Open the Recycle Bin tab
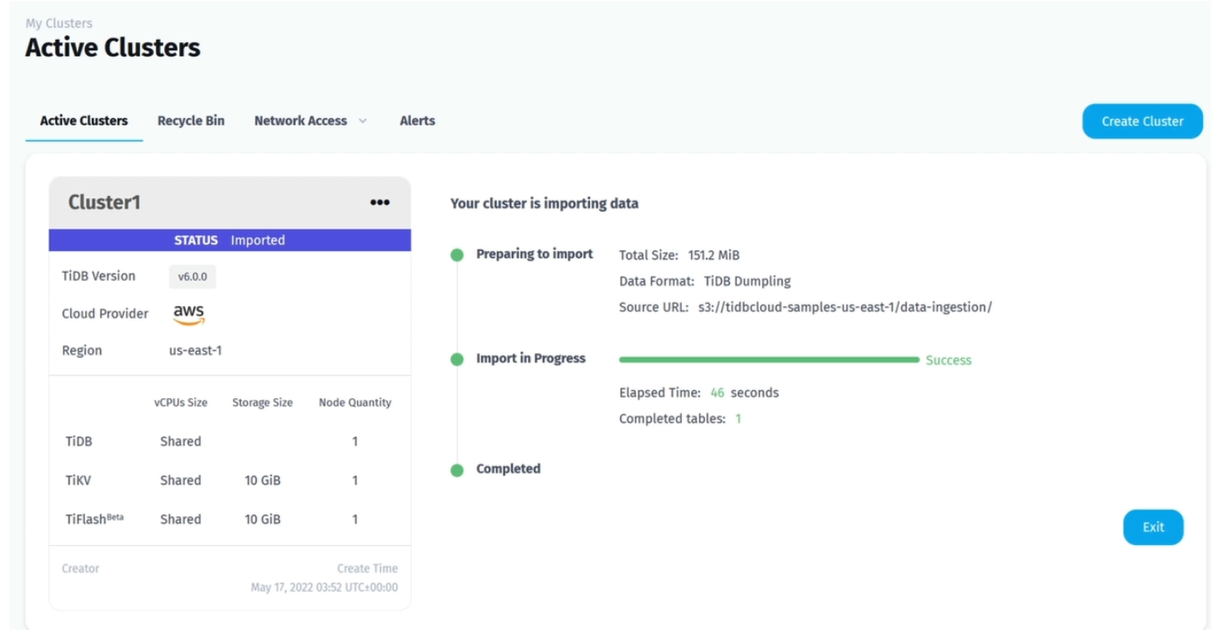 (x=191, y=121)
